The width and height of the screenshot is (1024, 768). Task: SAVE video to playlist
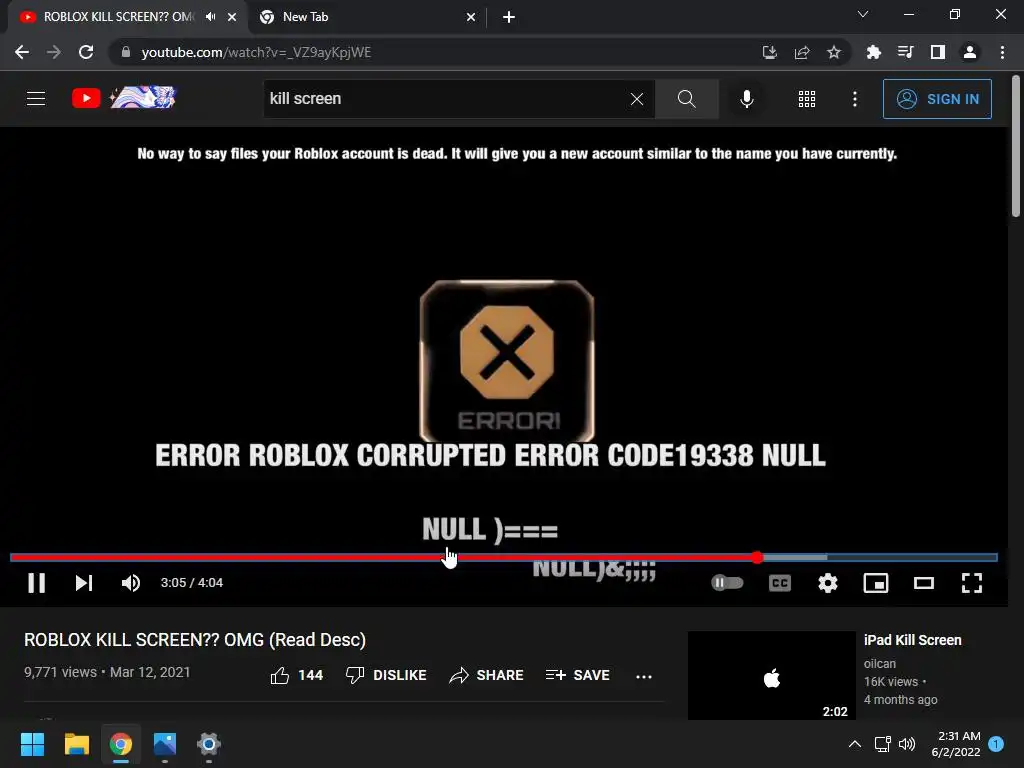point(577,675)
